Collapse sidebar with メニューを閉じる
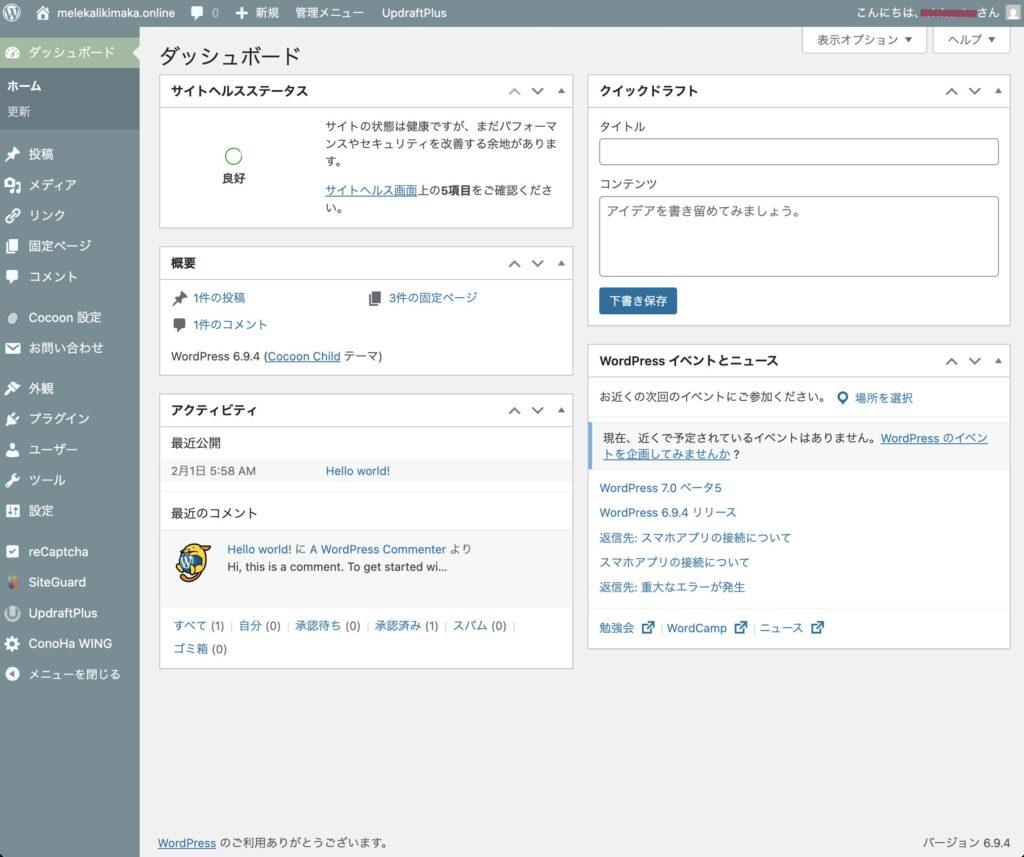This screenshot has width=1024, height=857. coord(73,674)
